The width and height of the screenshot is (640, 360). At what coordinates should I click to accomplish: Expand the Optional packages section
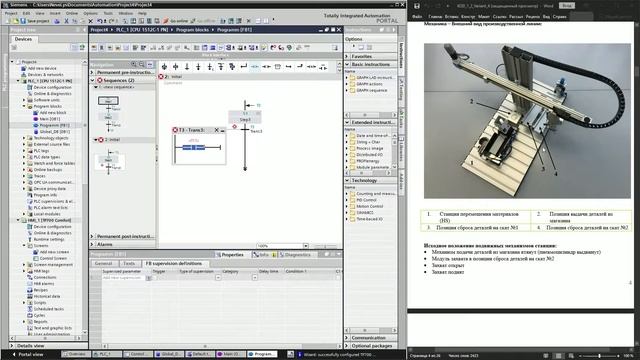pyautogui.click(x=347, y=346)
